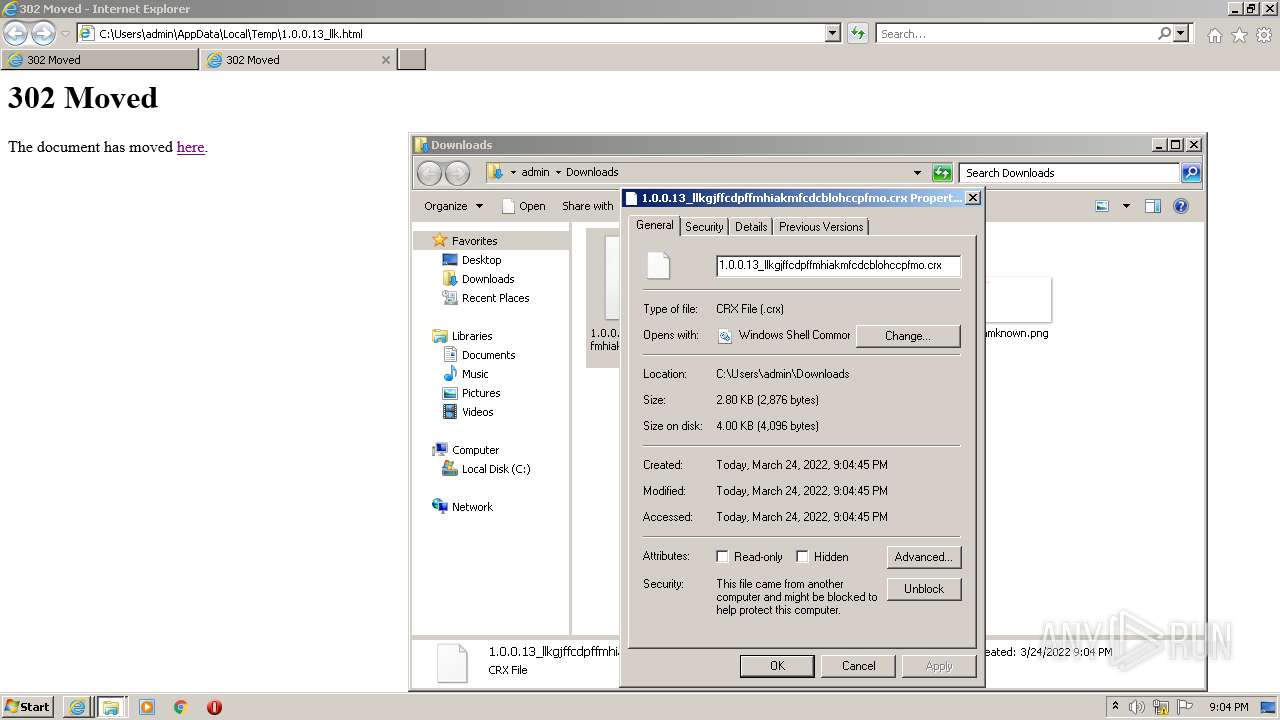The image size is (1280, 720).
Task: Open the IE address bar dropdown arrow
Action: pyautogui.click(x=833, y=33)
